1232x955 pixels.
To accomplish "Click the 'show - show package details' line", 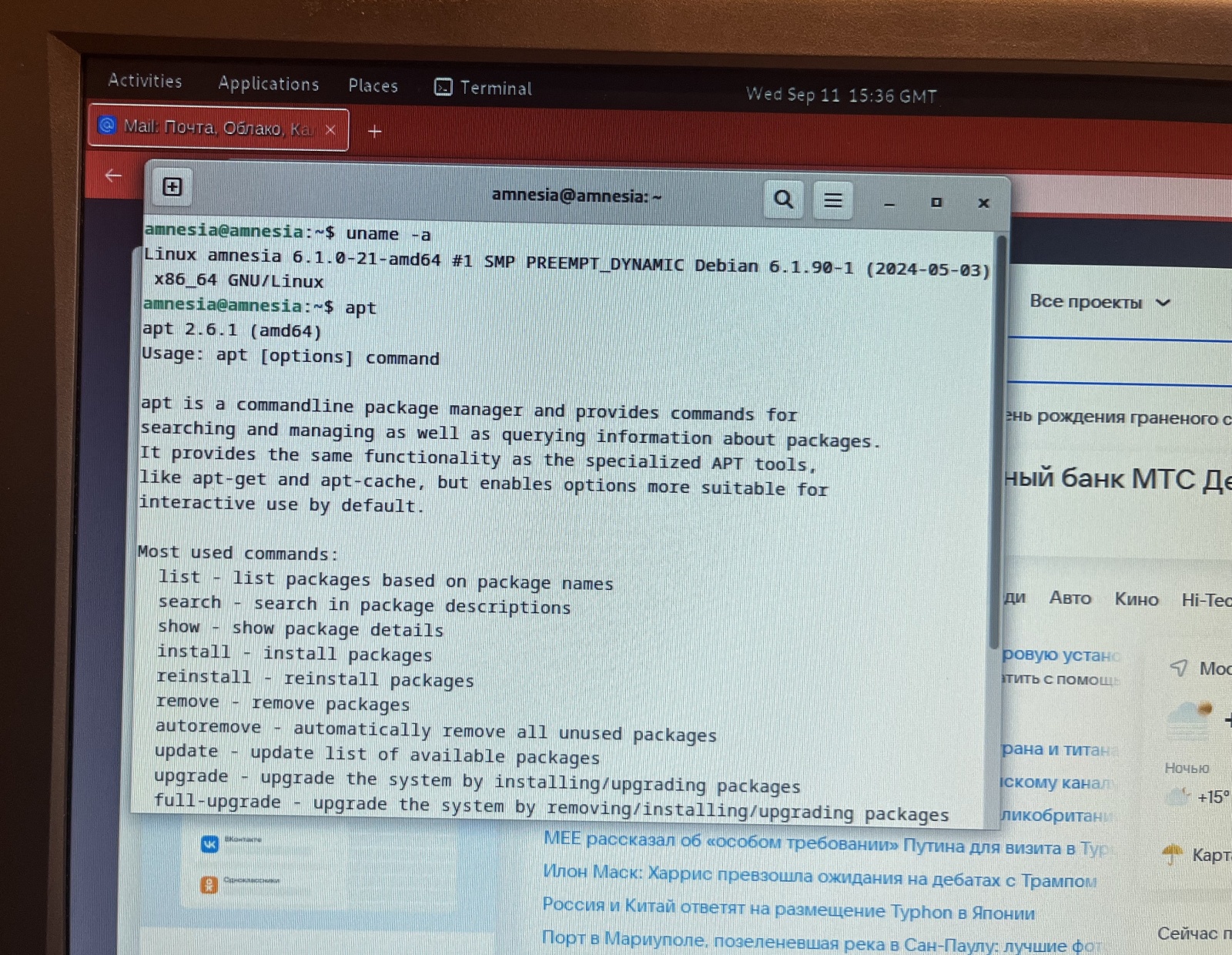I will pos(300,628).
